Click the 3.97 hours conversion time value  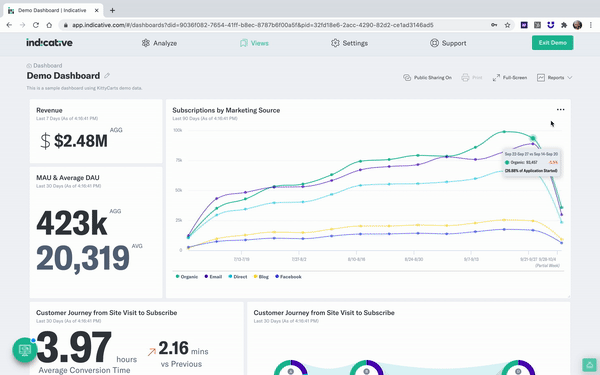[74, 347]
